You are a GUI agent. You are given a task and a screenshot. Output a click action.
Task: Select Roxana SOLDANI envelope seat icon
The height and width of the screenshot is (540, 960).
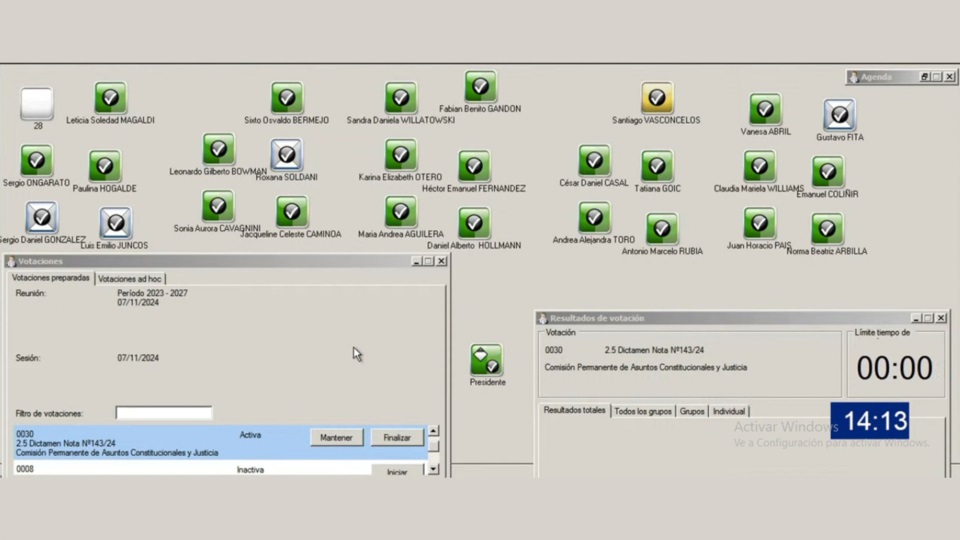[x=287, y=154]
